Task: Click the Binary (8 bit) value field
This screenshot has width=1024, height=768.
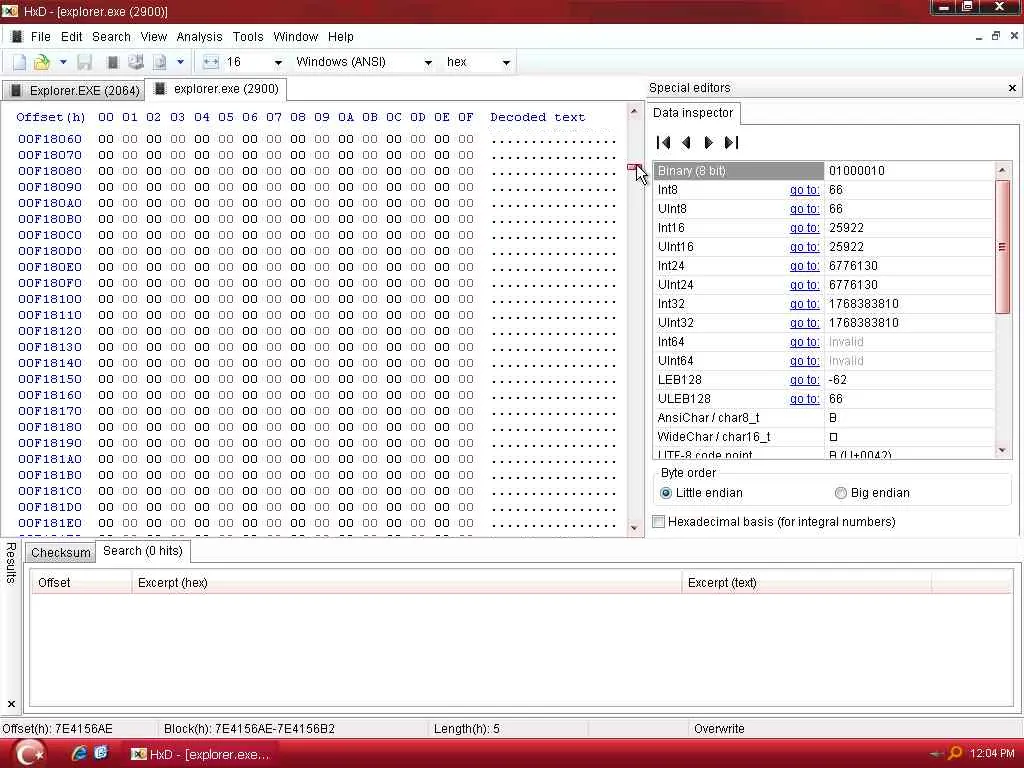Action: coord(909,170)
